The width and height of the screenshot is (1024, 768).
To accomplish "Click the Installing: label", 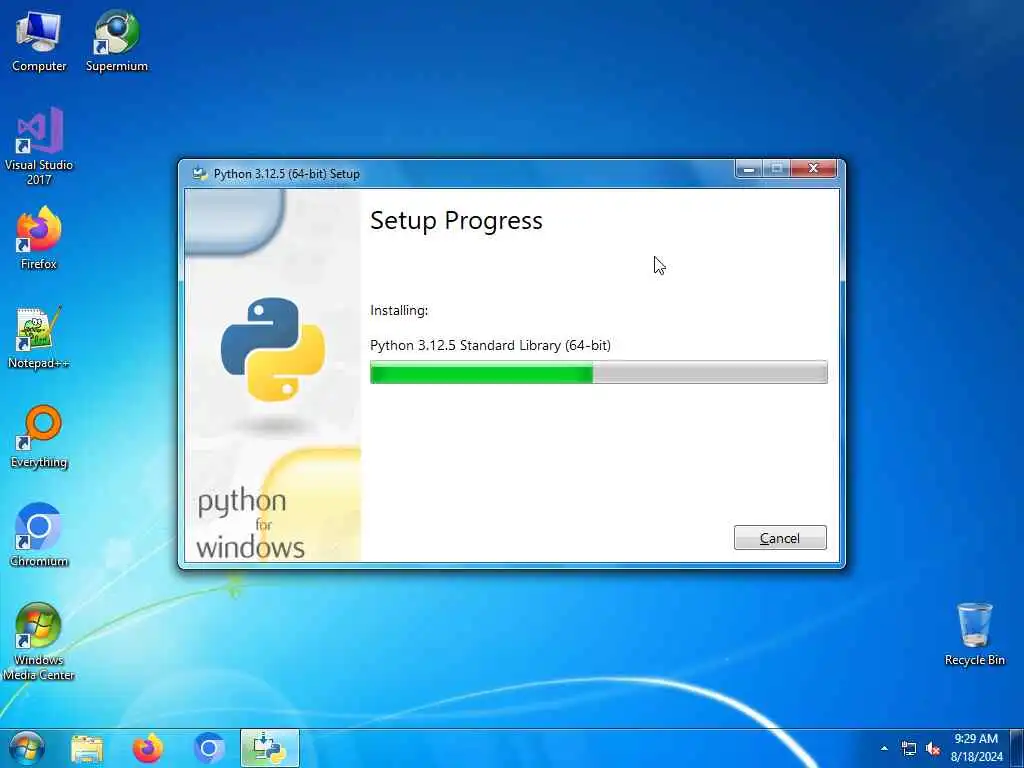I will click(399, 310).
